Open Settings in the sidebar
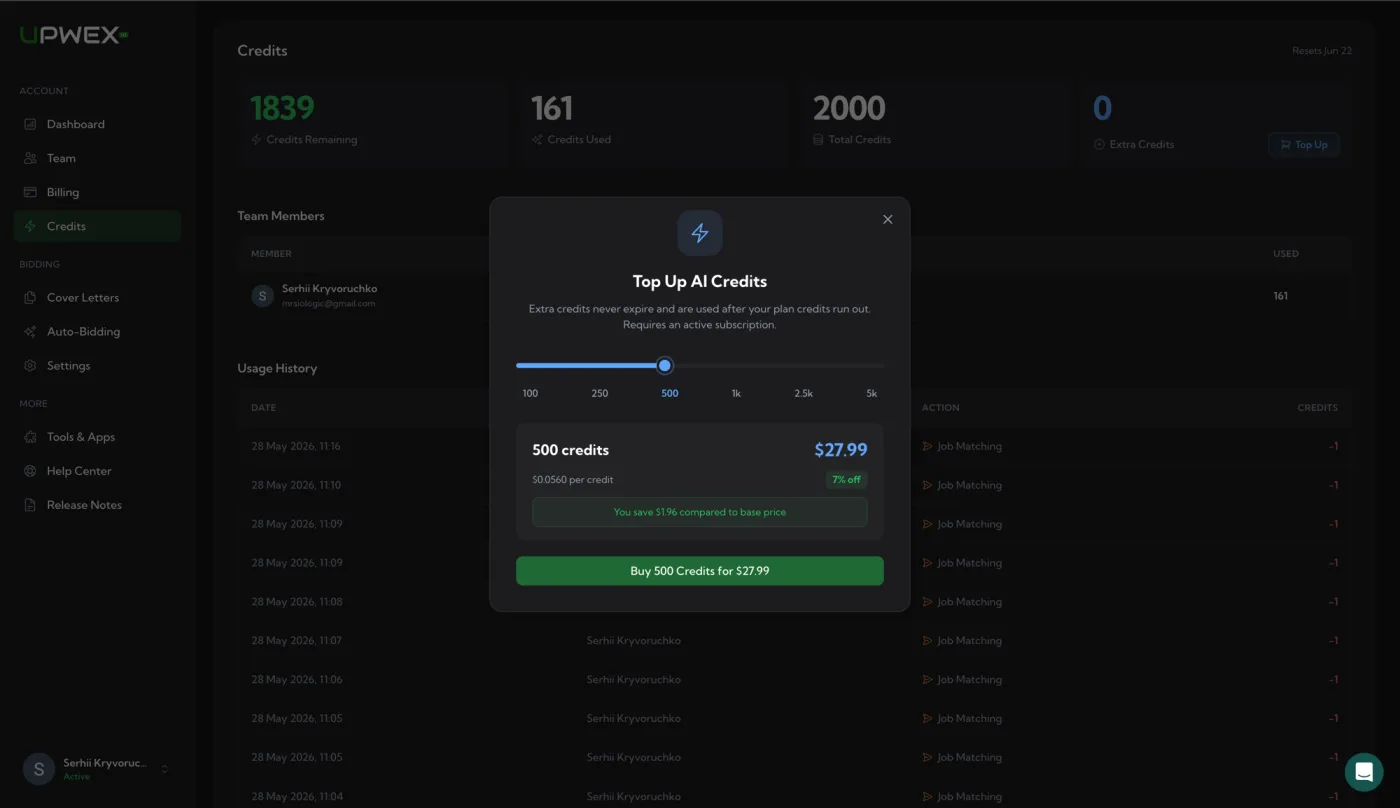The width and height of the screenshot is (1400, 808). point(97,365)
